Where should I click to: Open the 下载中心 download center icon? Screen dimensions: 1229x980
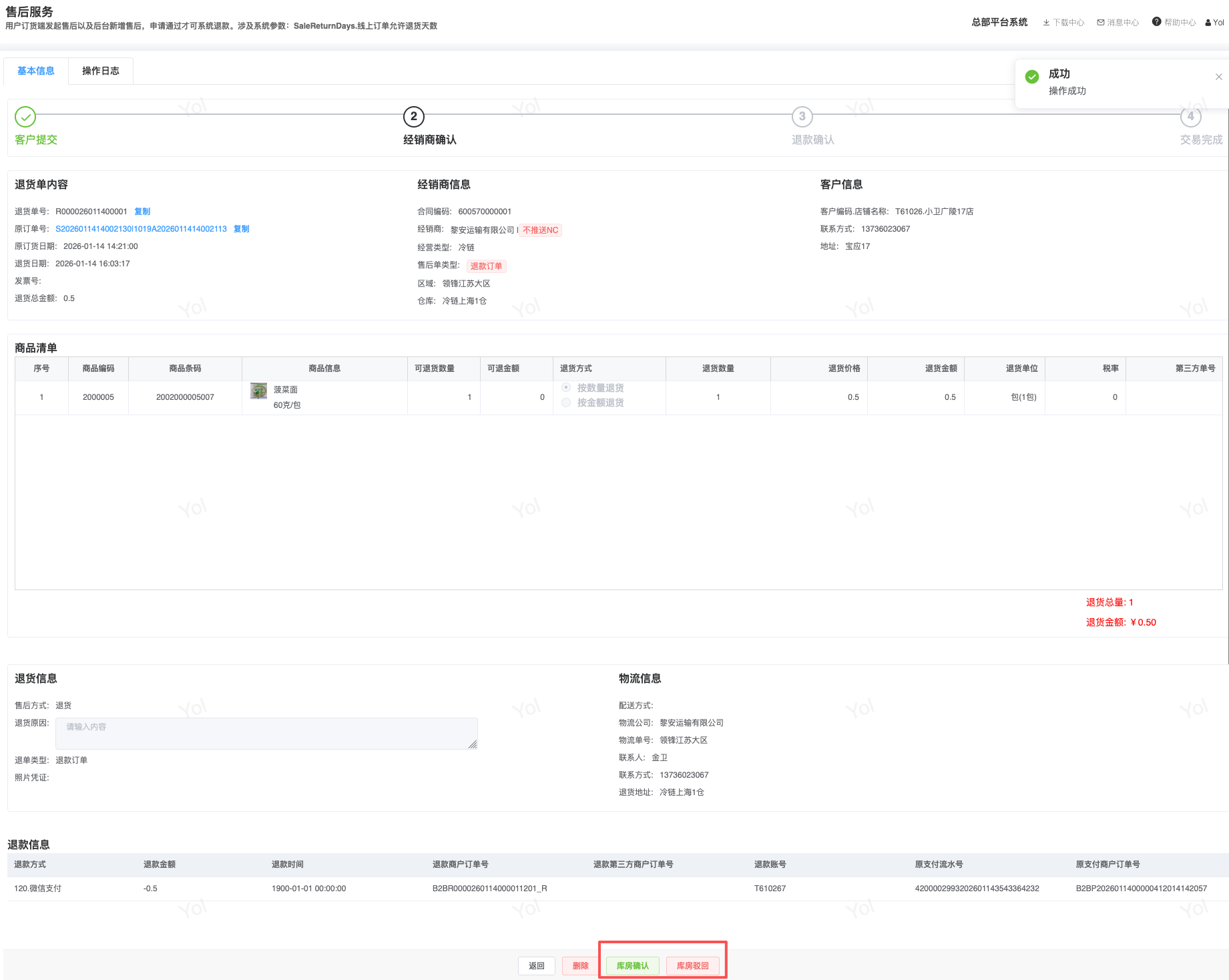tap(1046, 23)
